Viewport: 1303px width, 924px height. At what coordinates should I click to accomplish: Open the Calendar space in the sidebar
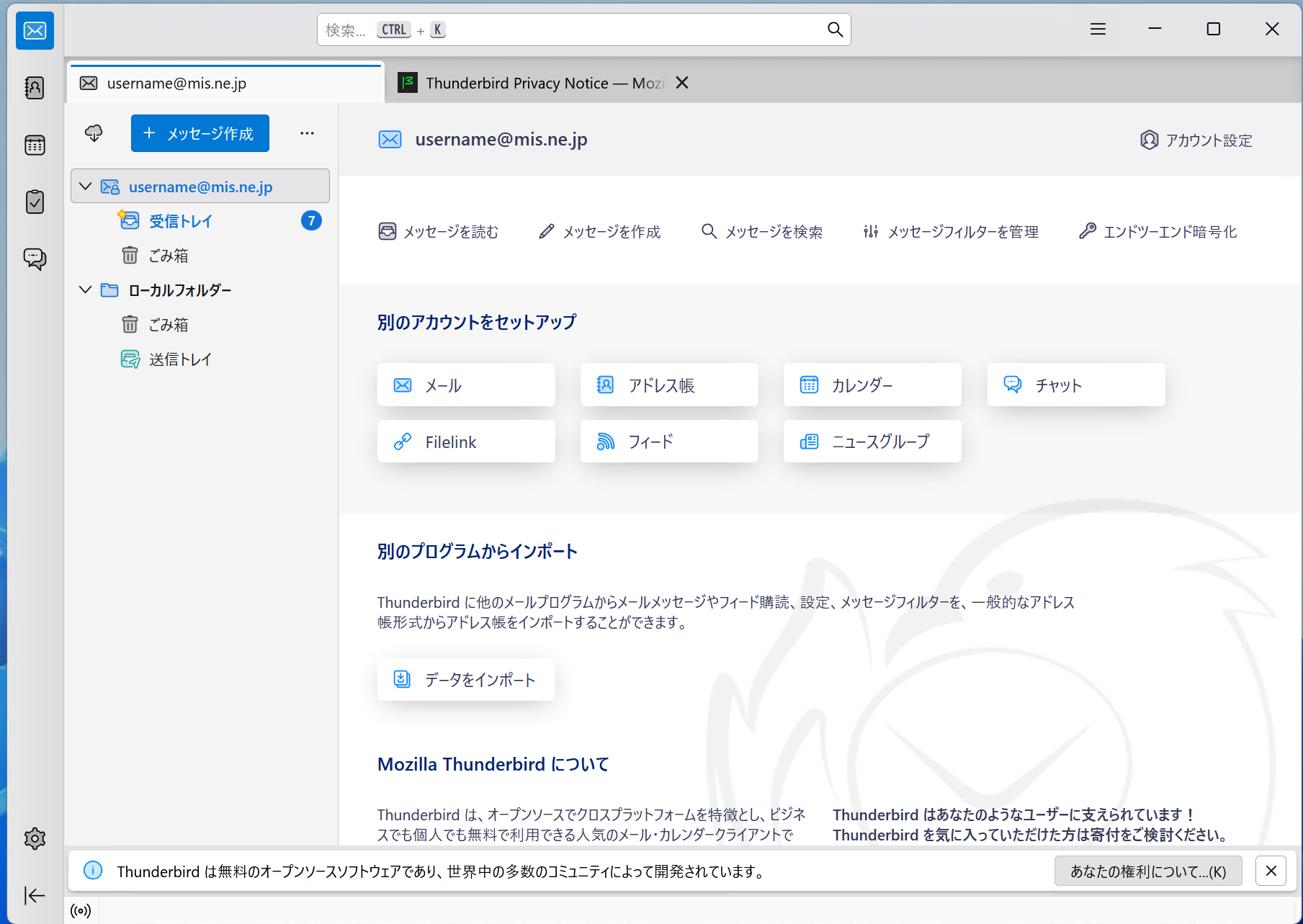tap(35, 145)
